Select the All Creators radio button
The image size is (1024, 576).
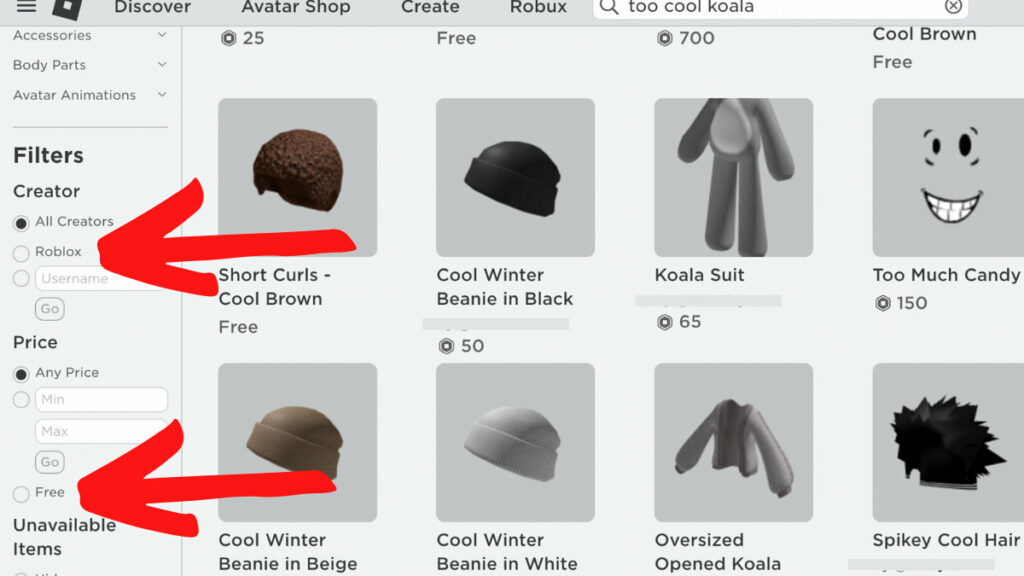click(x=21, y=223)
